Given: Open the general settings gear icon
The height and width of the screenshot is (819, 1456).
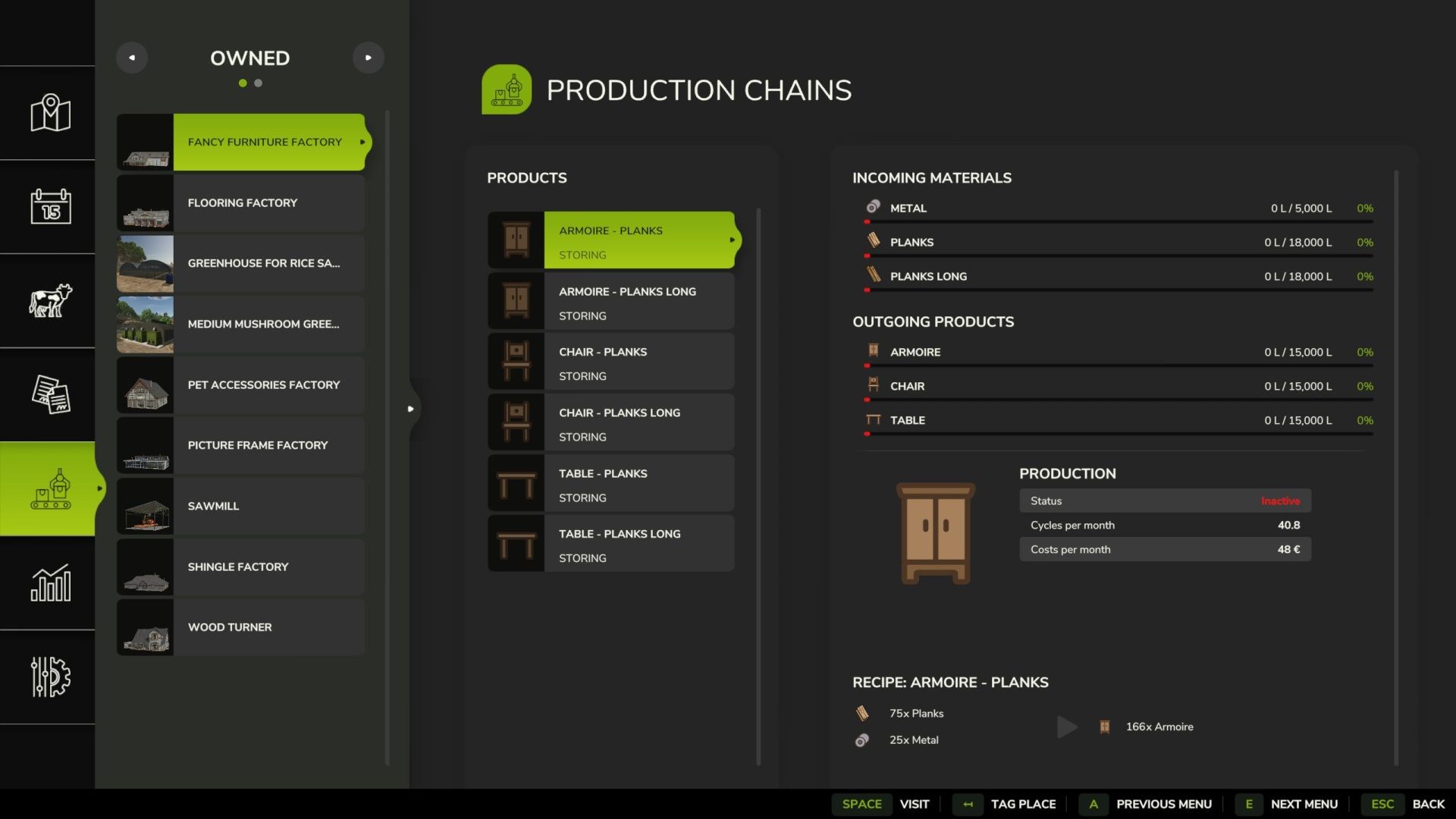Looking at the screenshot, I should pyautogui.click(x=50, y=676).
